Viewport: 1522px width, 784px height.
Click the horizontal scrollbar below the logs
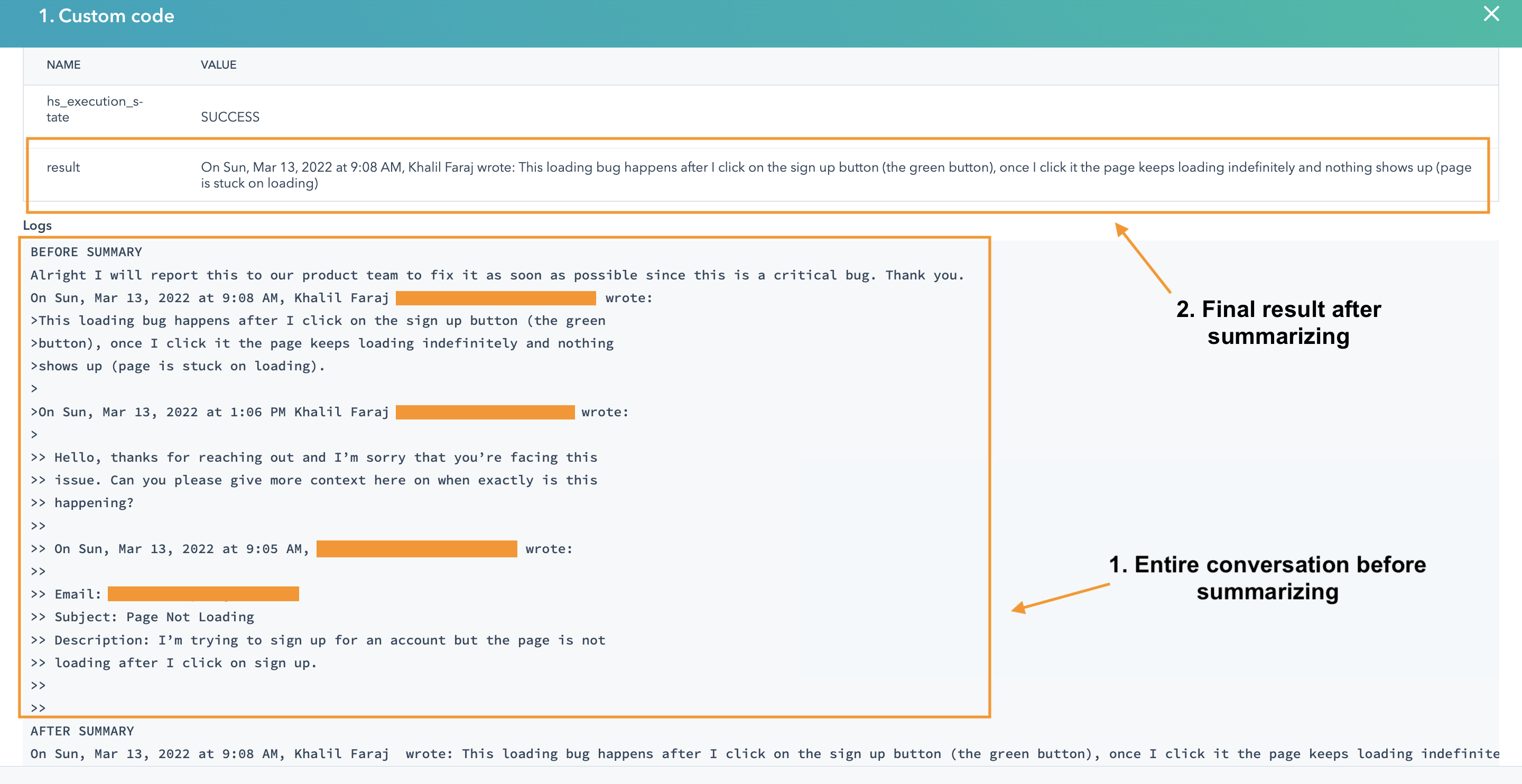(x=761, y=775)
